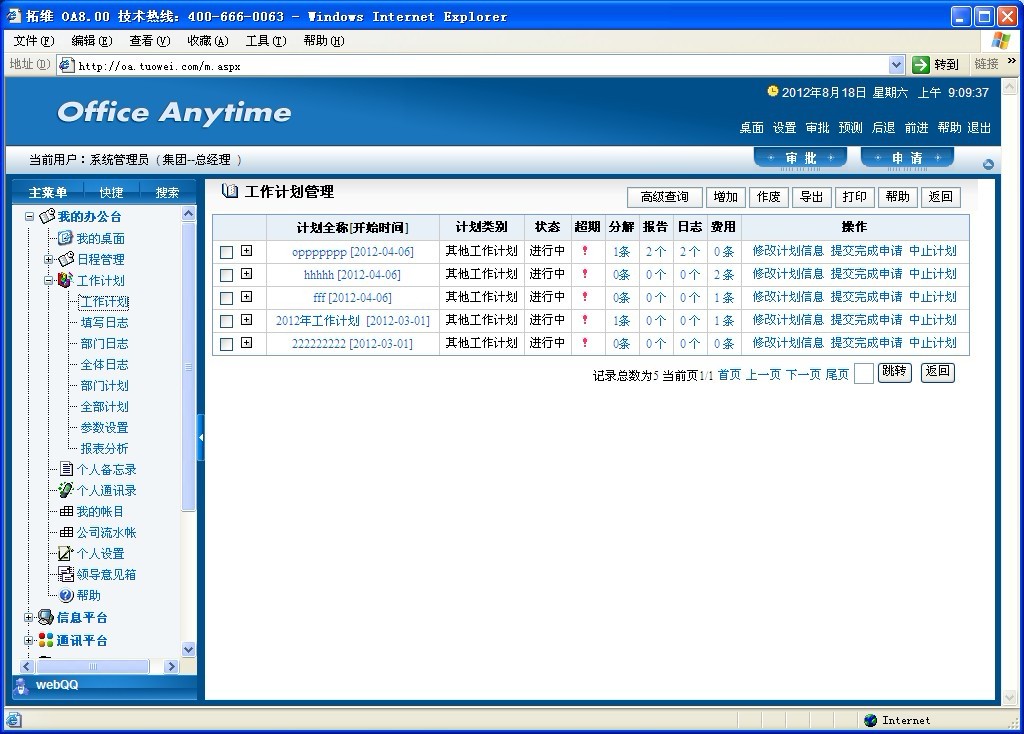Open 个人通讯录 contacts icon
Viewport: 1024px width, 734px height.
point(66,490)
